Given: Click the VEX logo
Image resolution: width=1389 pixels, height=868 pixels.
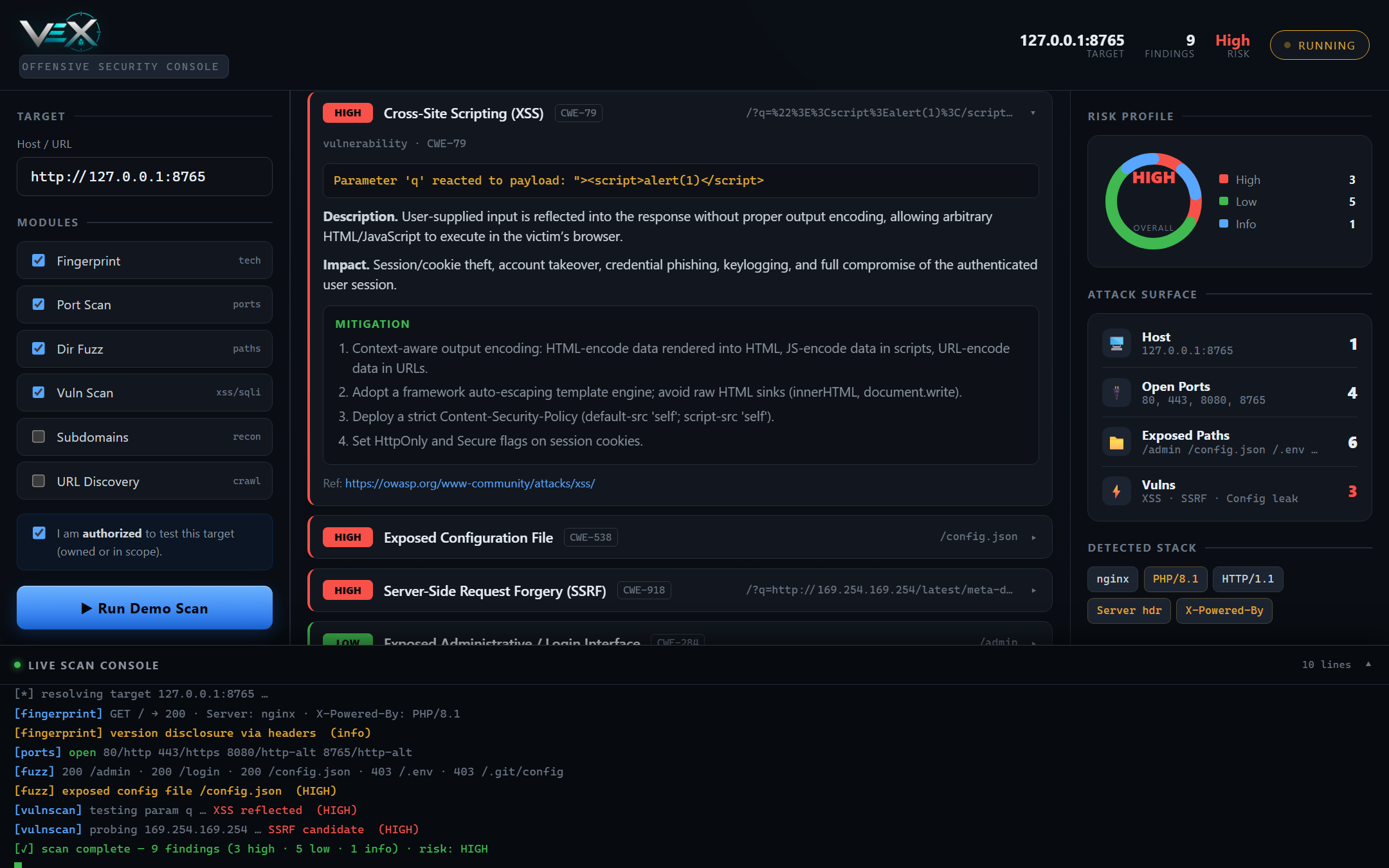Looking at the screenshot, I should (x=60, y=32).
